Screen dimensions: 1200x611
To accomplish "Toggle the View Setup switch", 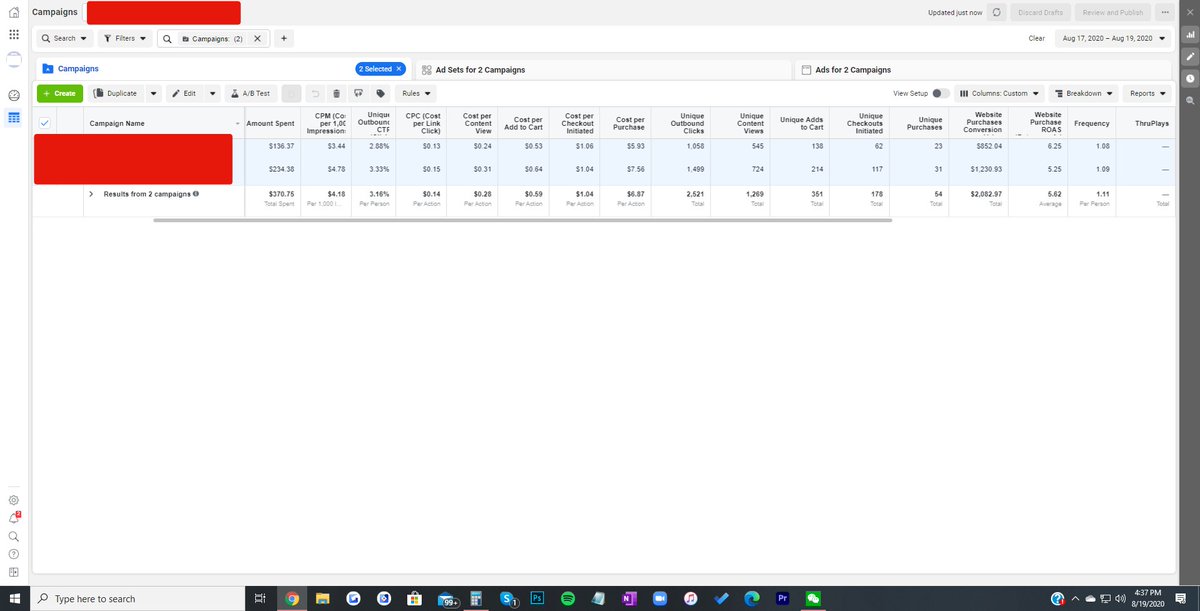I will click(x=941, y=92).
